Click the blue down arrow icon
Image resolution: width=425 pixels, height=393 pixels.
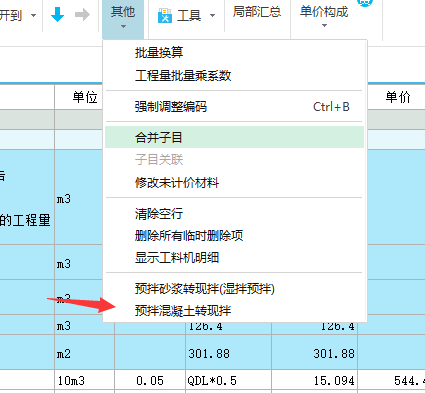57,15
